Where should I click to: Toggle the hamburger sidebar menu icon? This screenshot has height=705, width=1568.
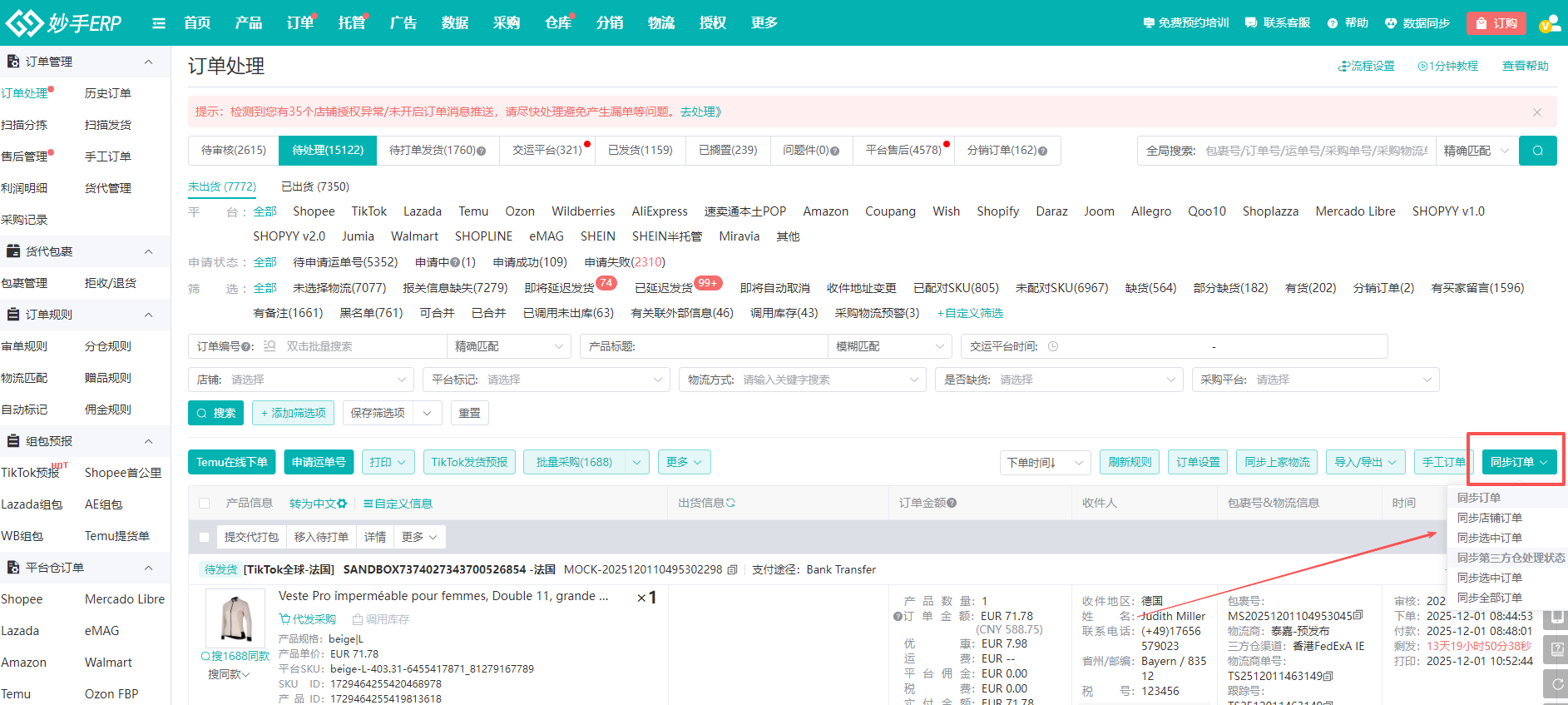tap(159, 23)
